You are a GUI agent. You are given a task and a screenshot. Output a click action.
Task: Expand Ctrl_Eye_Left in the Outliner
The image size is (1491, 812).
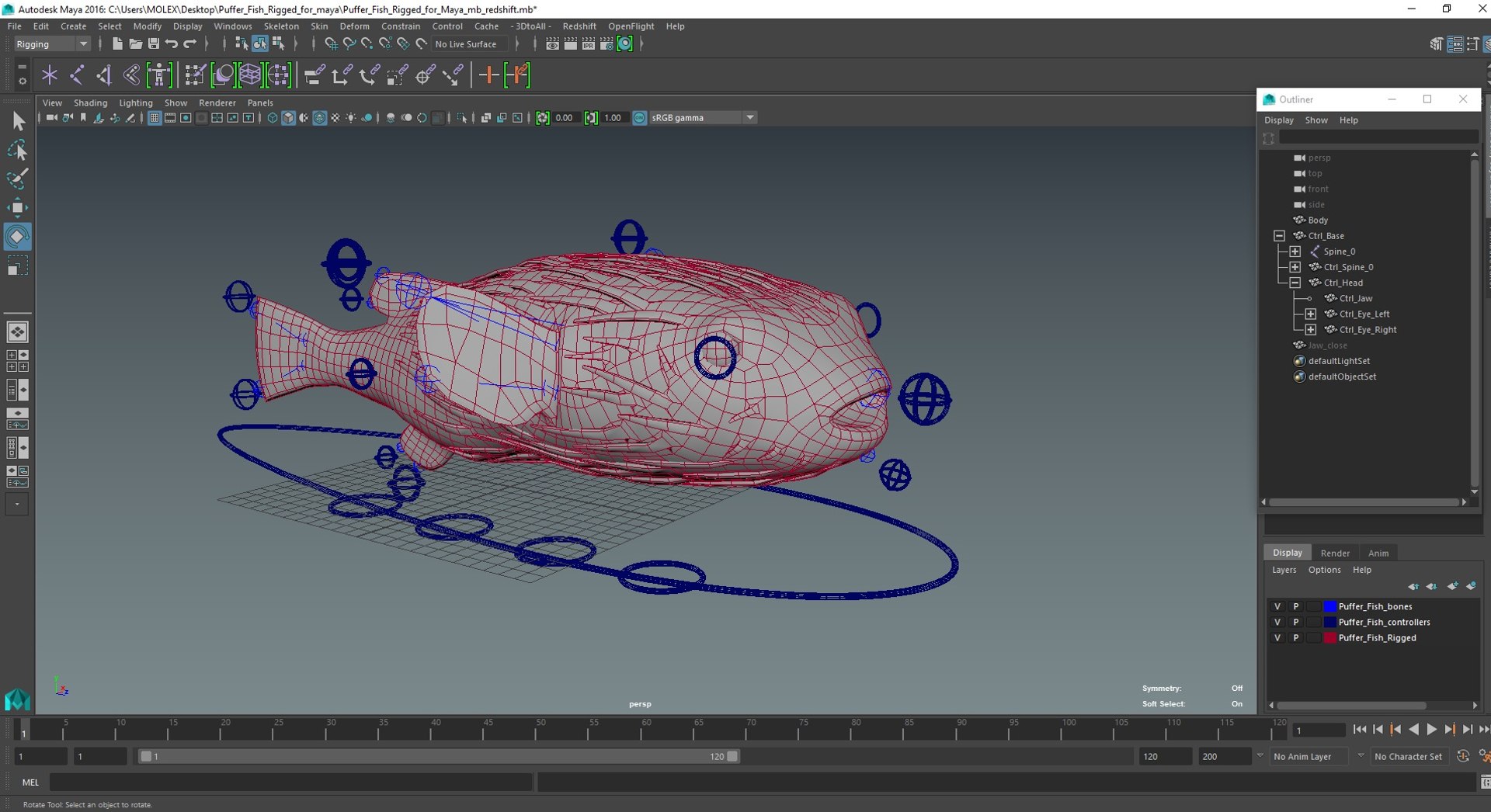point(1310,314)
